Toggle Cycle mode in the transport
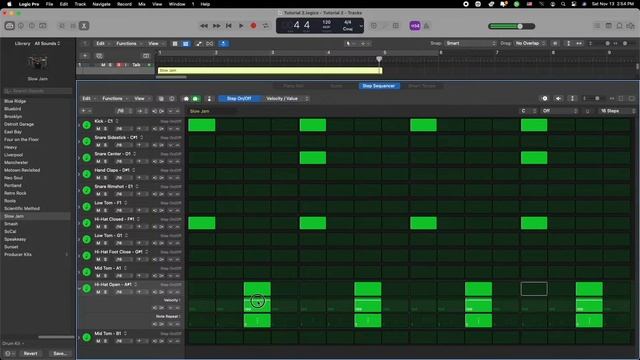The width and height of the screenshot is (640, 360). pos(266,26)
